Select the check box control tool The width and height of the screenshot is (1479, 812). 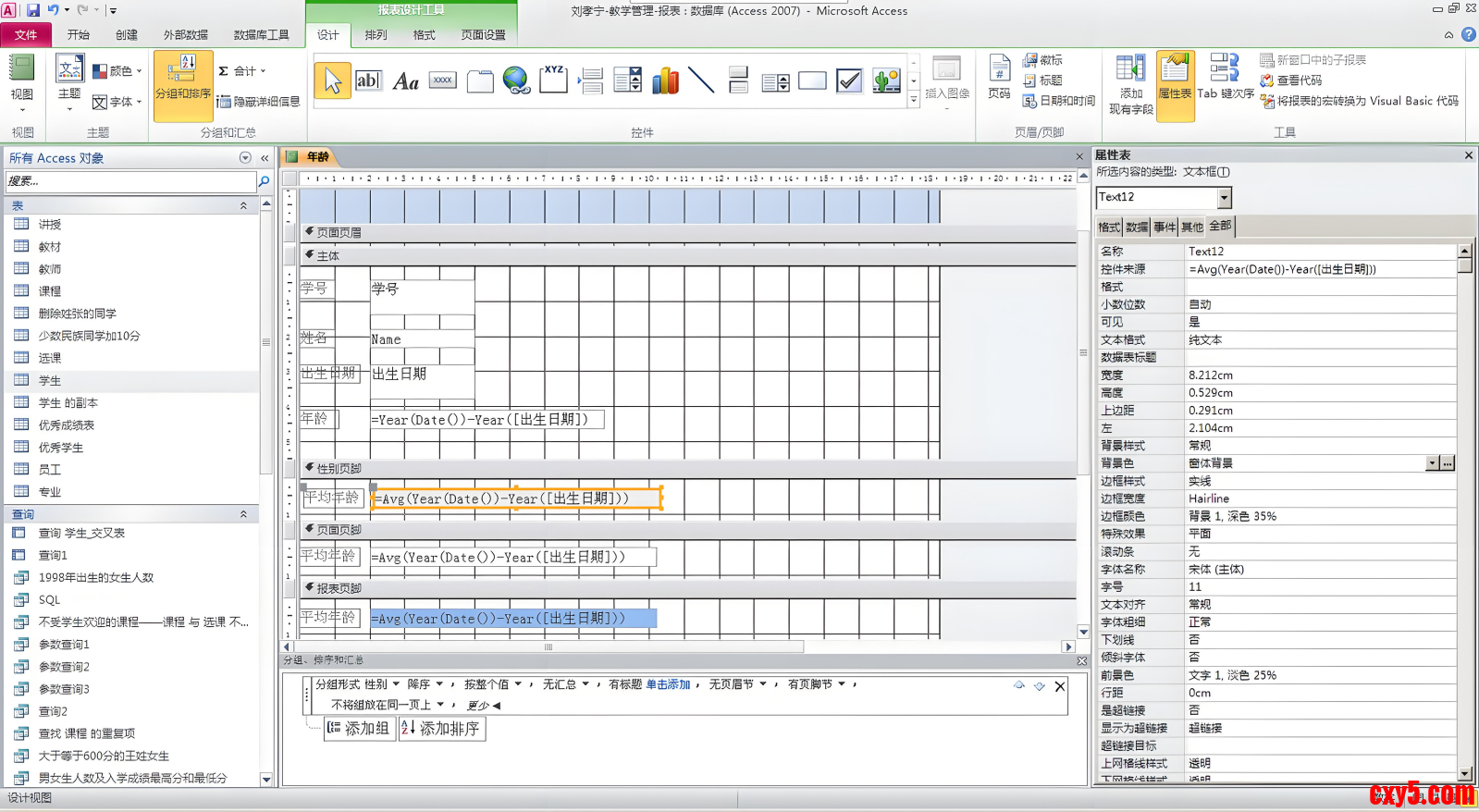tap(848, 81)
